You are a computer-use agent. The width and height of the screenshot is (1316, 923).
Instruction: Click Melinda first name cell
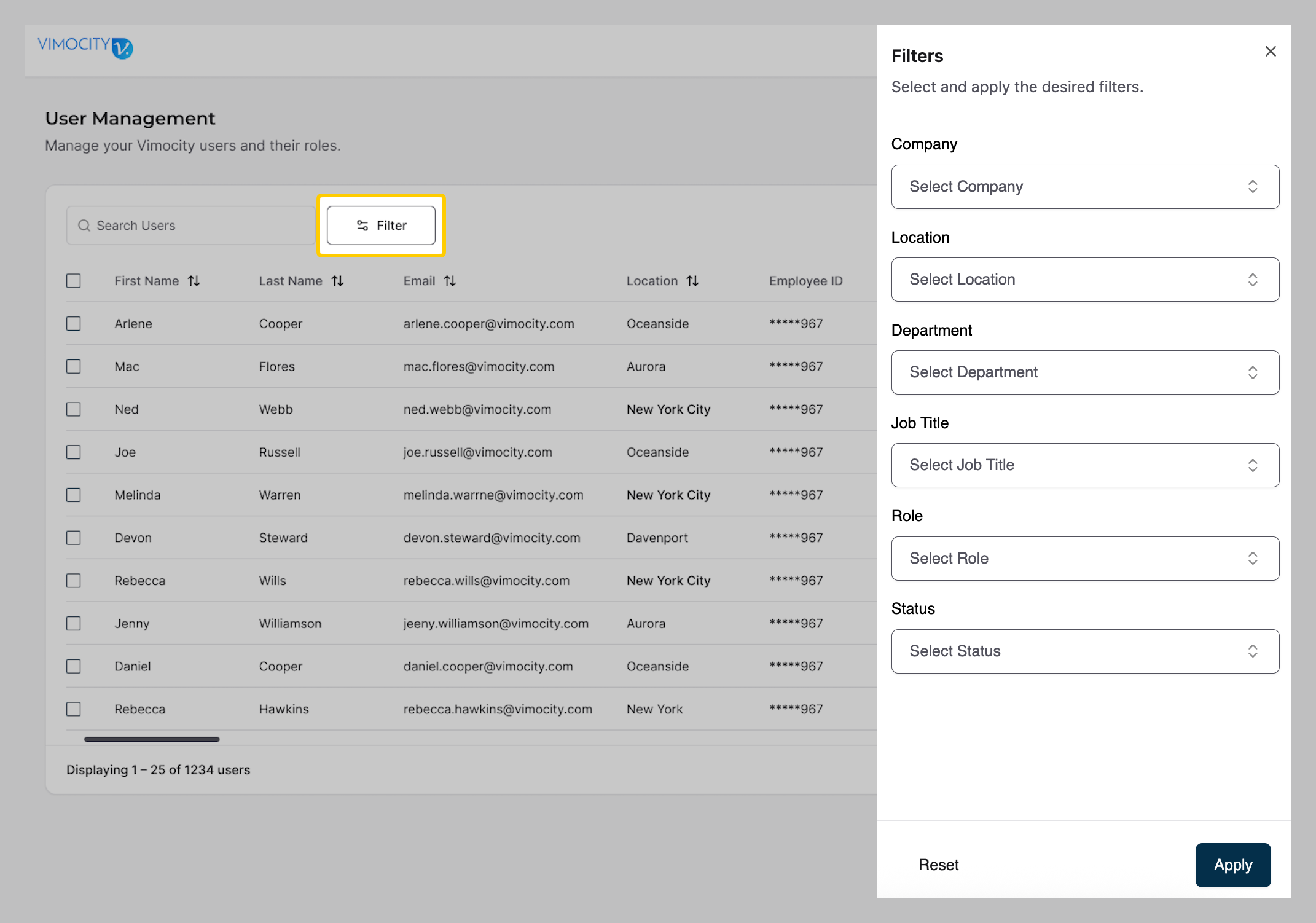click(x=137, y=495)
